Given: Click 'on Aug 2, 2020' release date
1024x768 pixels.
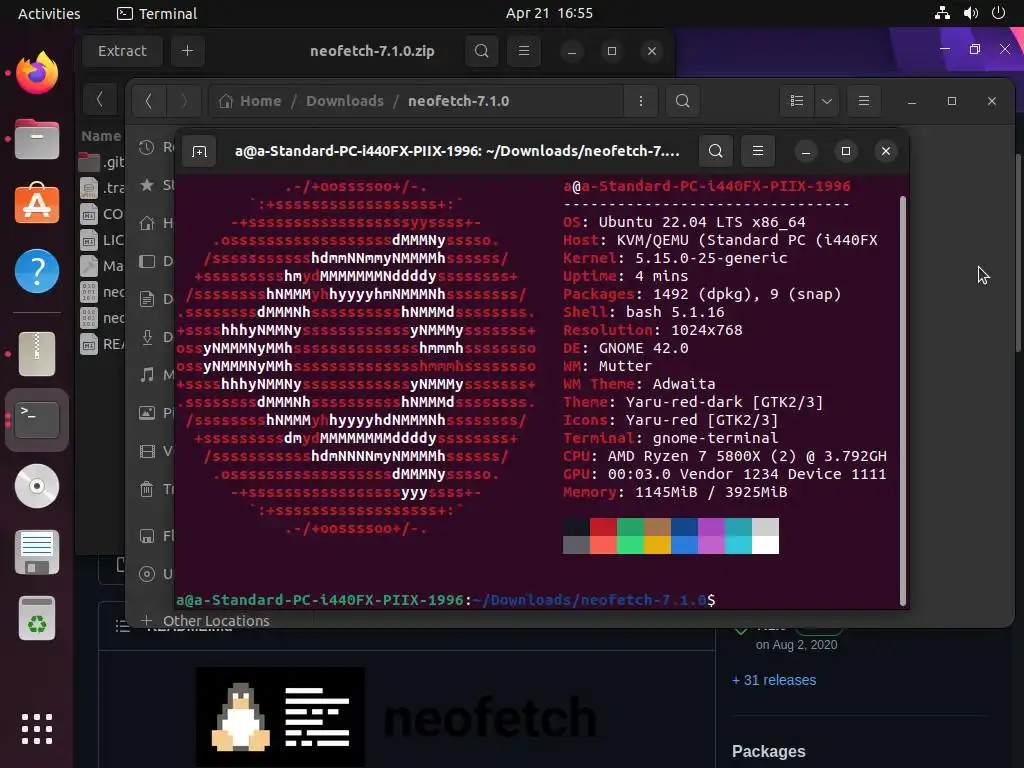Looking at the screenshot, I should click(x=796, y=645).
